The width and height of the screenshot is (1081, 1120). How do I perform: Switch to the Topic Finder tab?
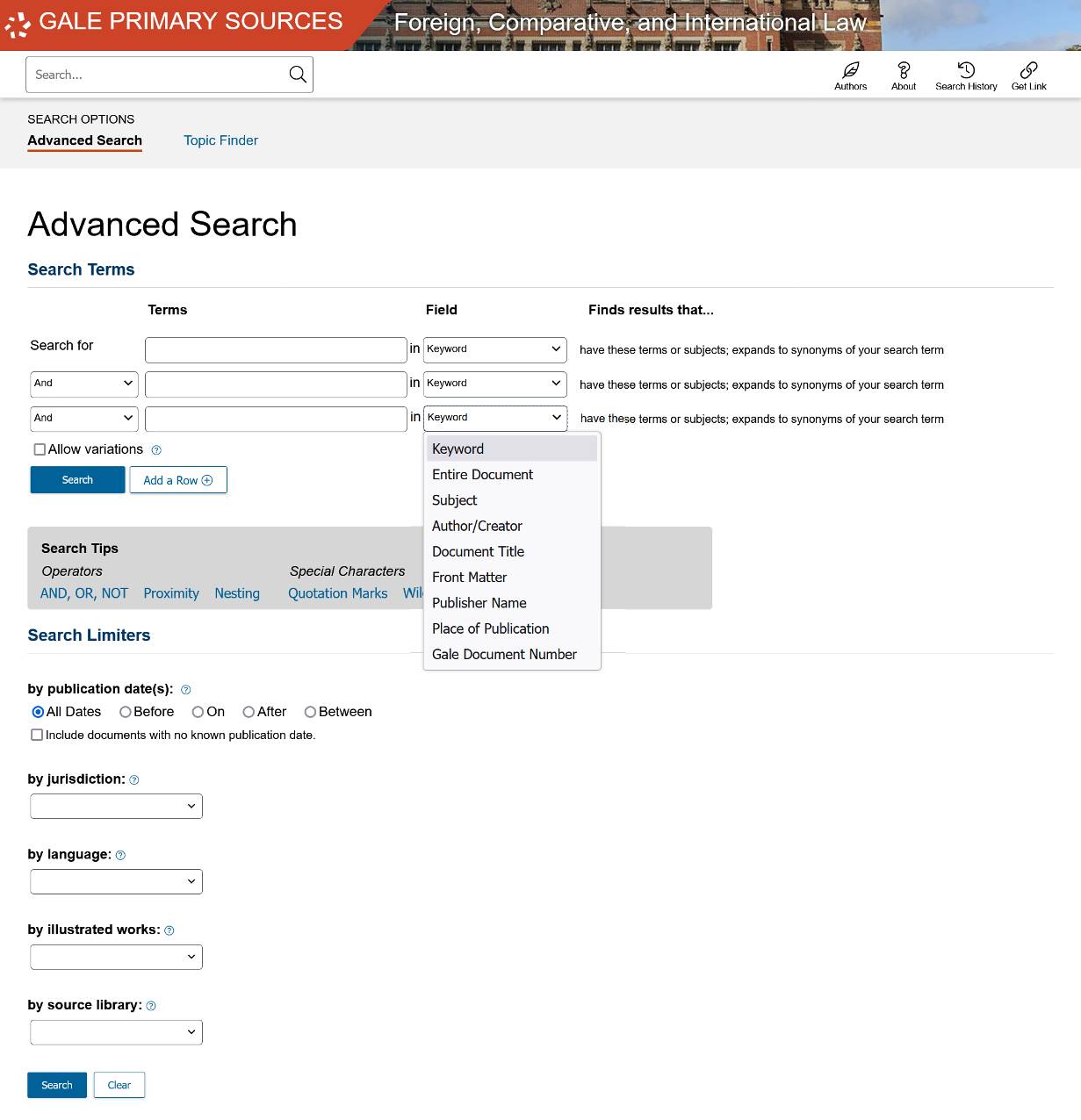(x=220, y=140)
